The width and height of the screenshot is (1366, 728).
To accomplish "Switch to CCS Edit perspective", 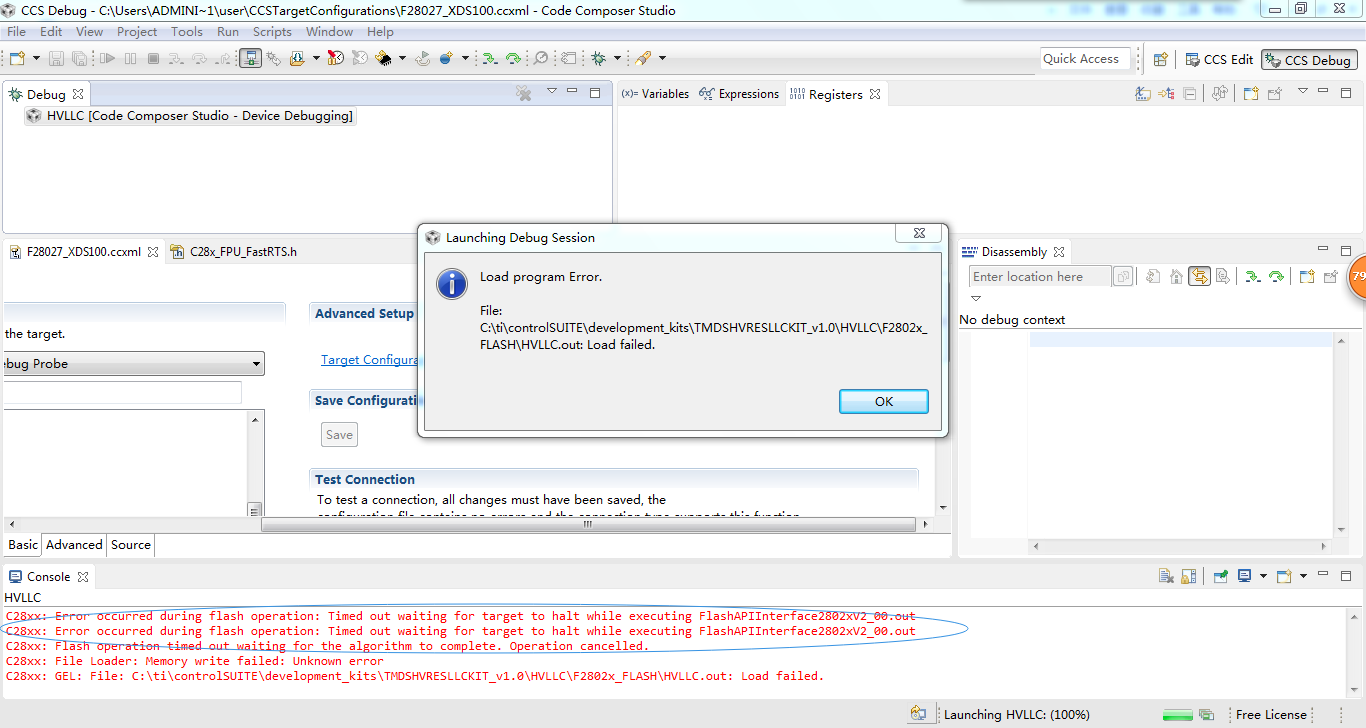I will [1219, 60].
